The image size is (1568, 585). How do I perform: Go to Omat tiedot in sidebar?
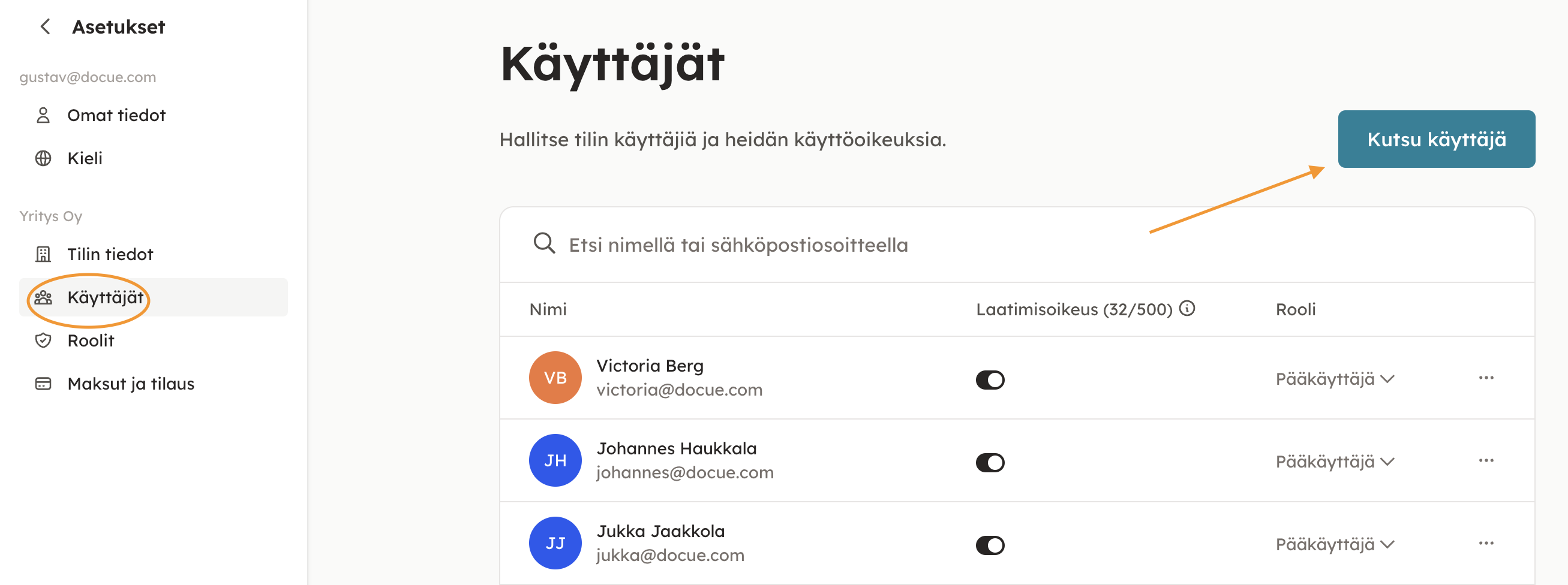pos(116,115)
